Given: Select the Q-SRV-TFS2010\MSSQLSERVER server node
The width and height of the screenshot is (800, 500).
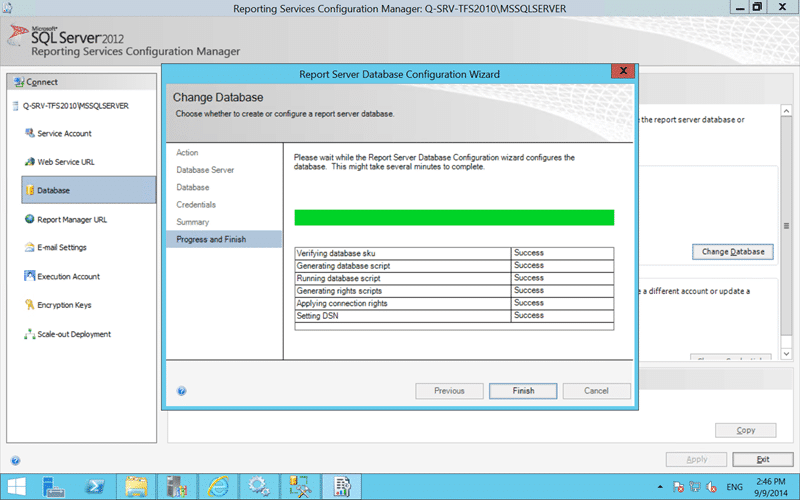Looking at the screenshot, I should [x=75, y=106].
